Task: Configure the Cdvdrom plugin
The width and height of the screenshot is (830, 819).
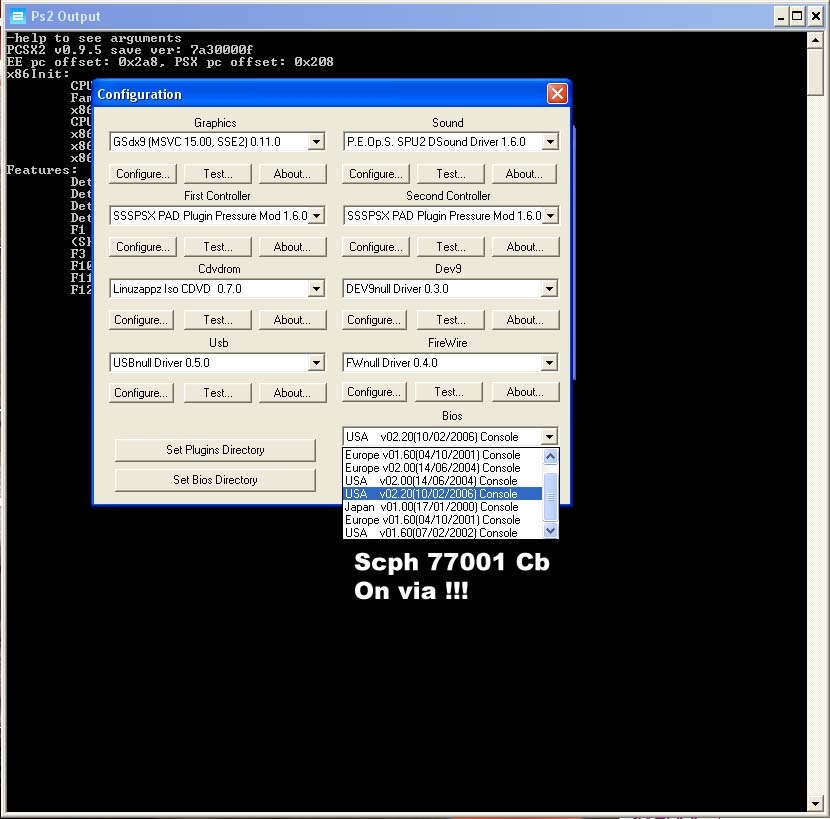Action: [141, 320]
